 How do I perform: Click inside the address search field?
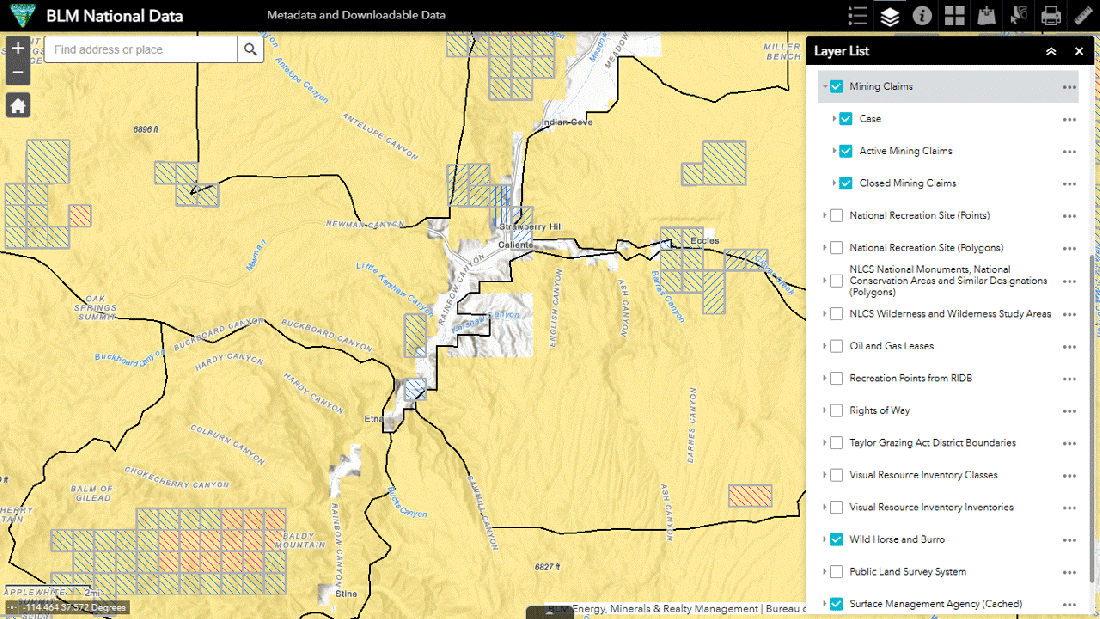pyautogui.click(x=140, y=47)
